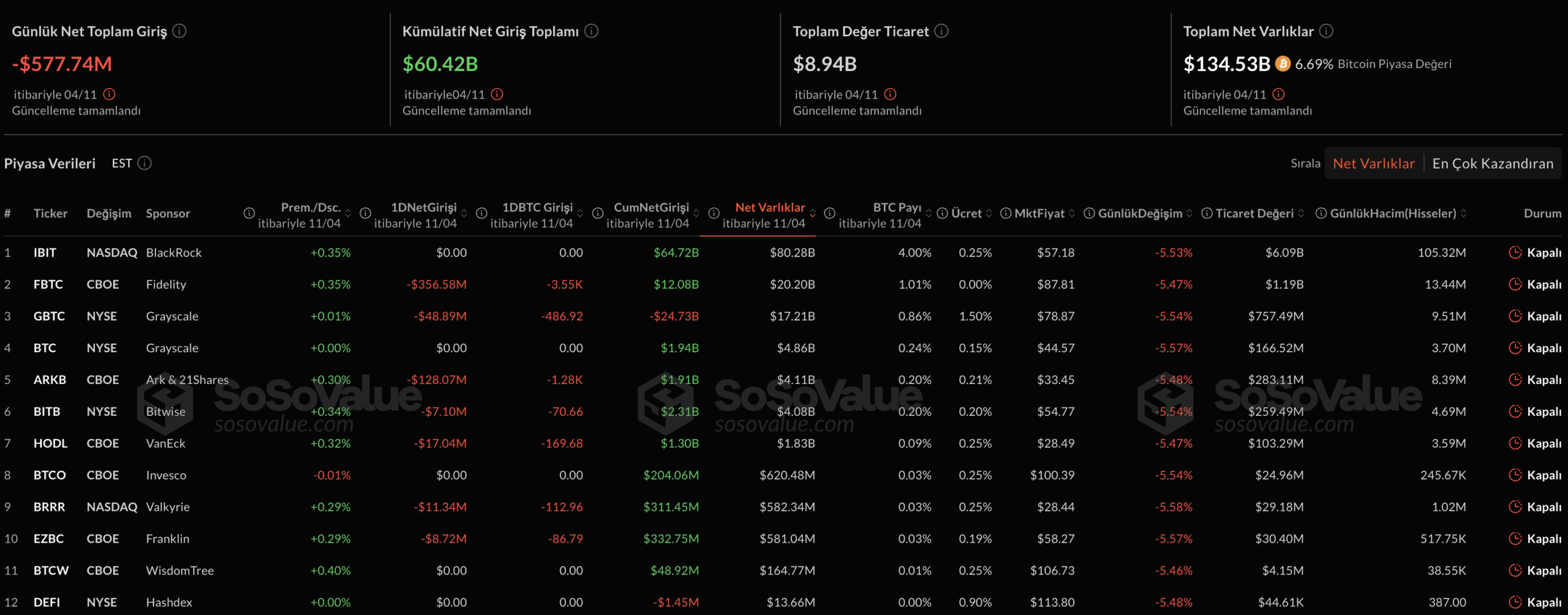Click info icon next to Kümülatif Net Giriş Toplamı

[x=591, y=31]
